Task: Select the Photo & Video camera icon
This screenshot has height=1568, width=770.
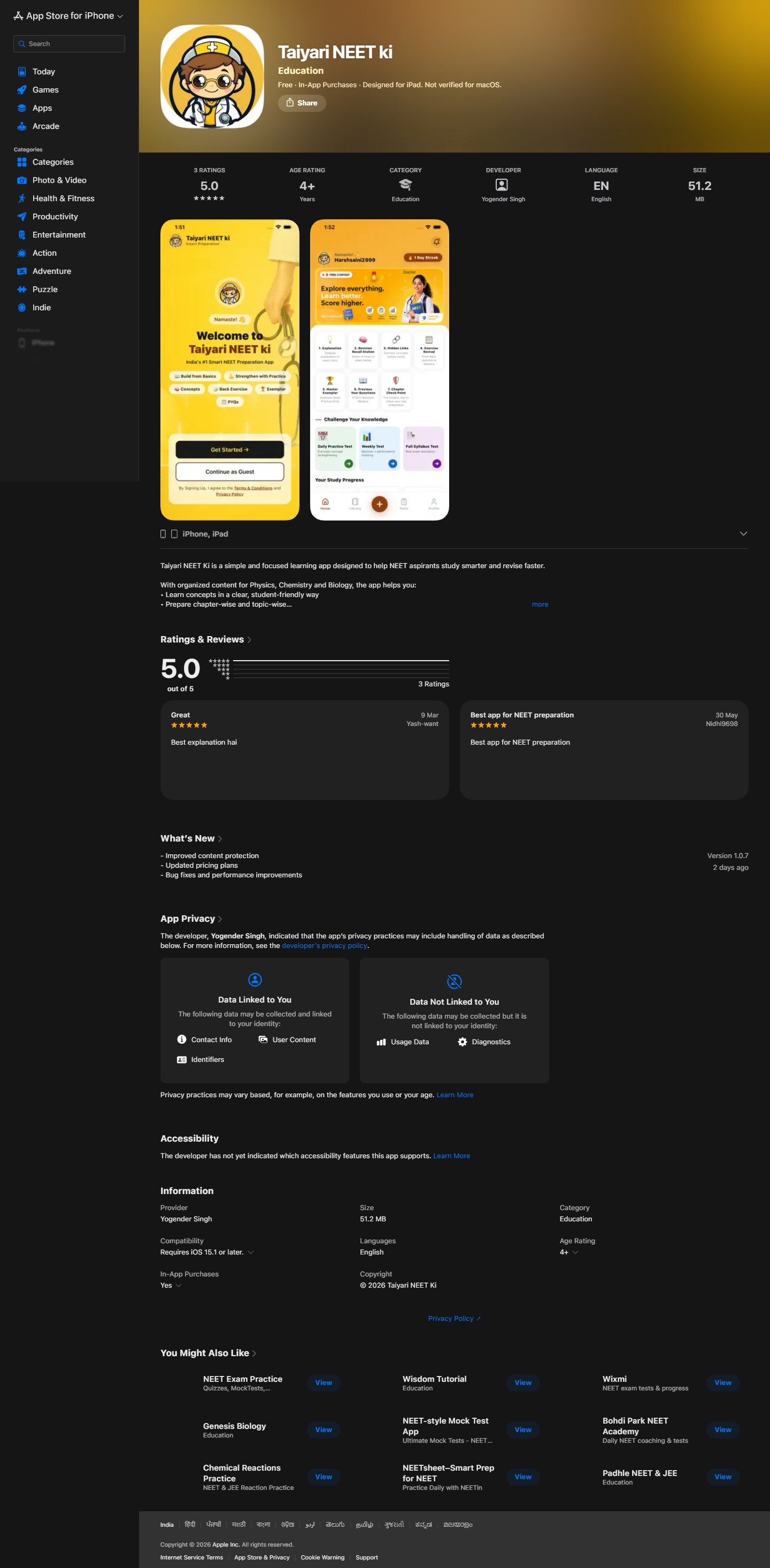Action: (22, 180)
